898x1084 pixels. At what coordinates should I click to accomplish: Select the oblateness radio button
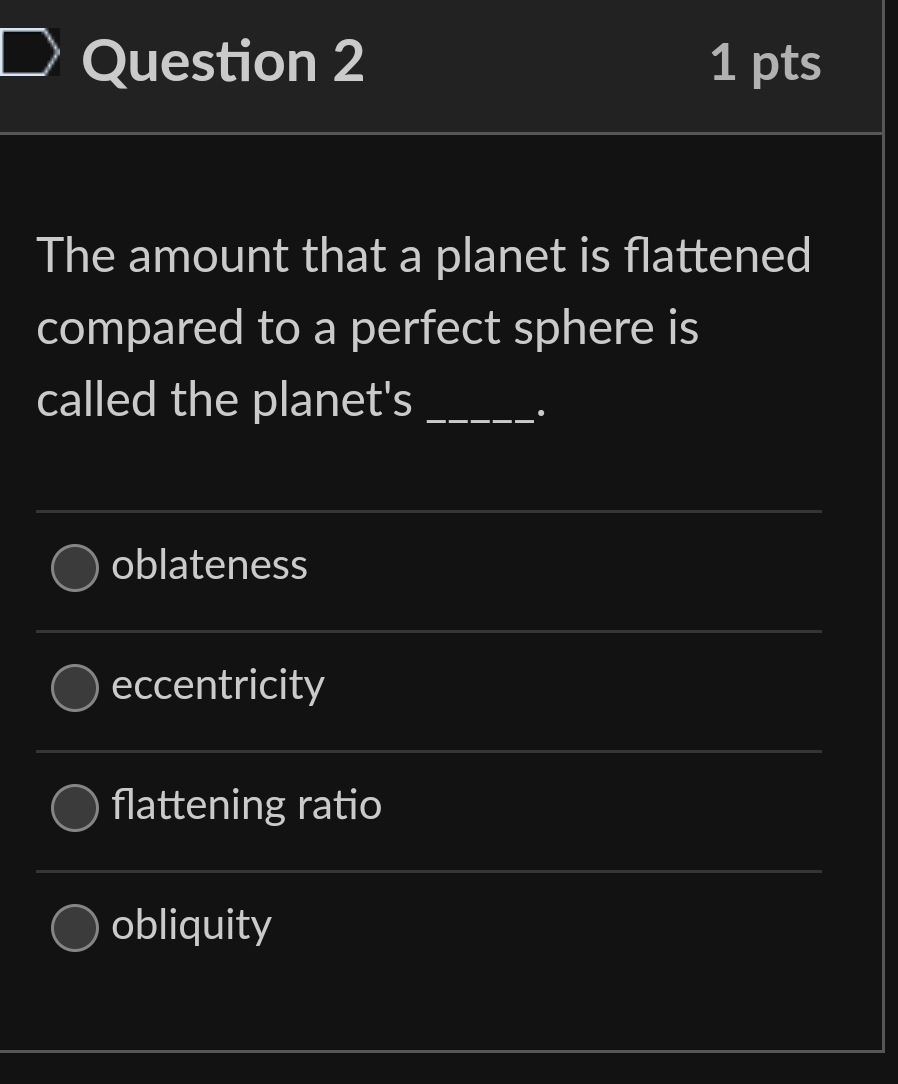coord(74,567)
